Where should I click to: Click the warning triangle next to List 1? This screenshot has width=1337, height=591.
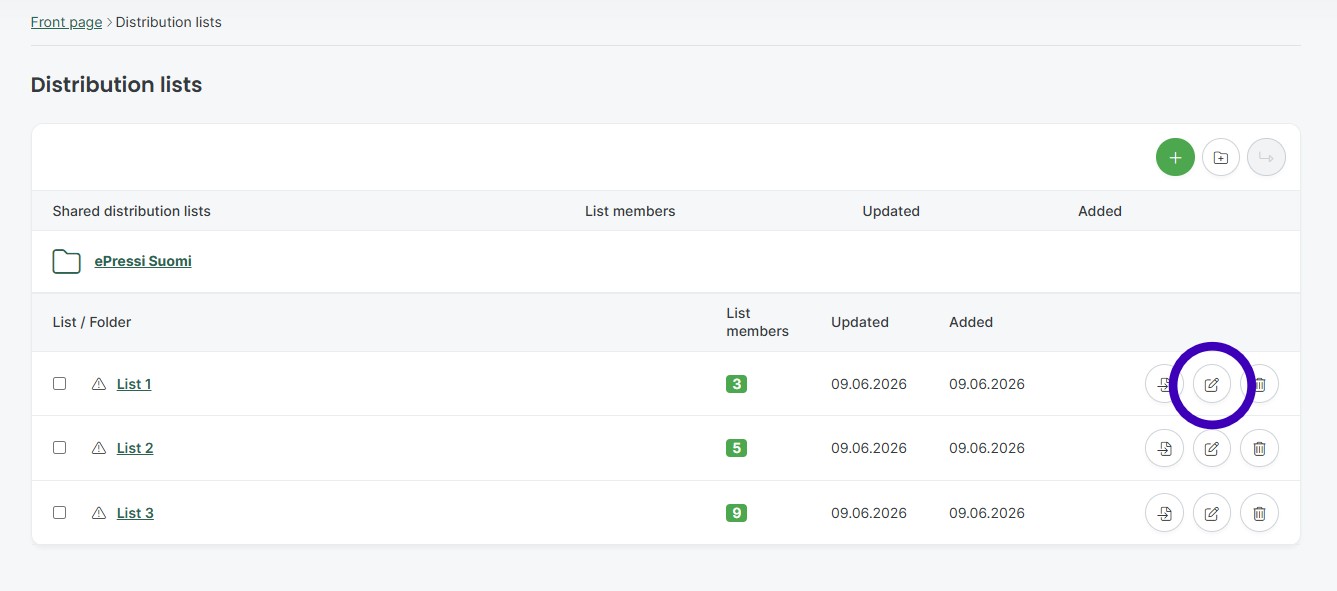99,384
